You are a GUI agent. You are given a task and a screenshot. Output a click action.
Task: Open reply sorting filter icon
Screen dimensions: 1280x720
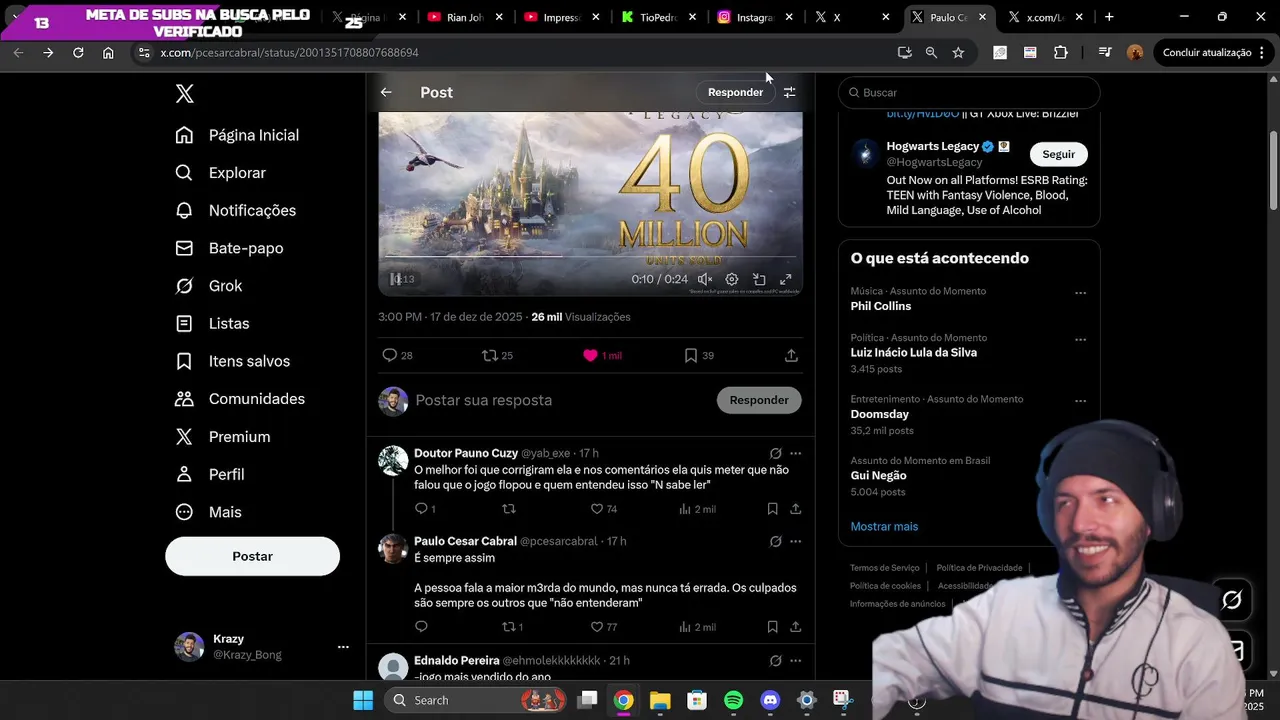coord(790,92)
